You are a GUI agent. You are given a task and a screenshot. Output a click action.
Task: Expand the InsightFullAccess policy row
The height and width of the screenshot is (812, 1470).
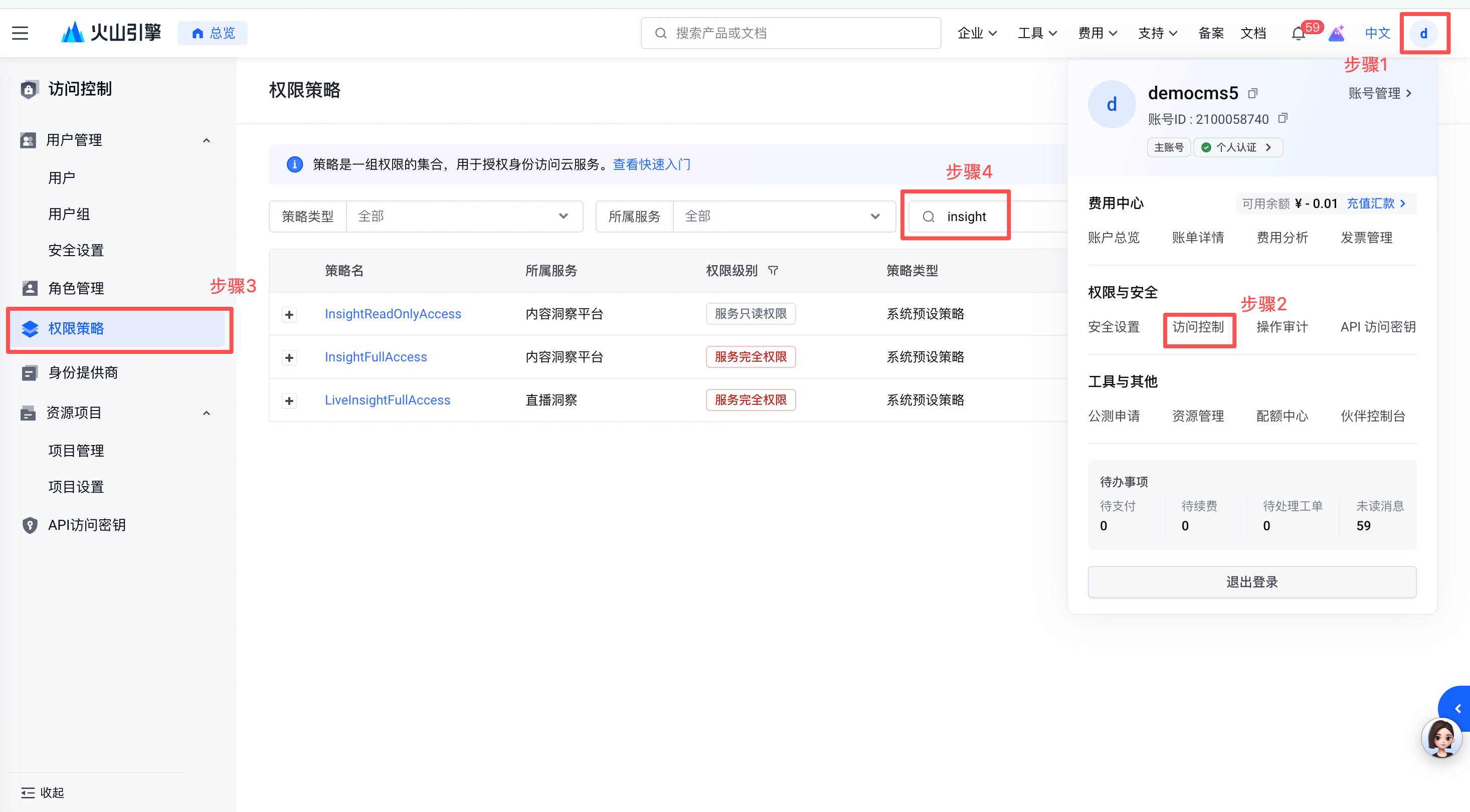click(289, 358)
